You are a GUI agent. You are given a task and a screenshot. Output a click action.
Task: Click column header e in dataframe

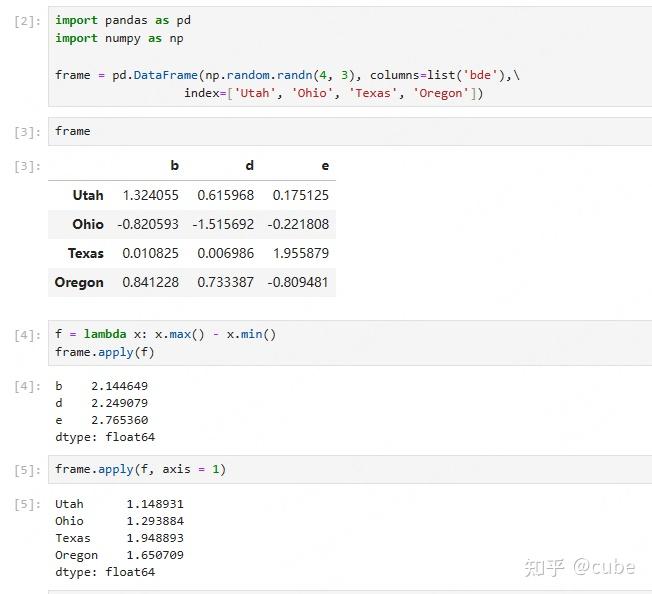[324, 166]
